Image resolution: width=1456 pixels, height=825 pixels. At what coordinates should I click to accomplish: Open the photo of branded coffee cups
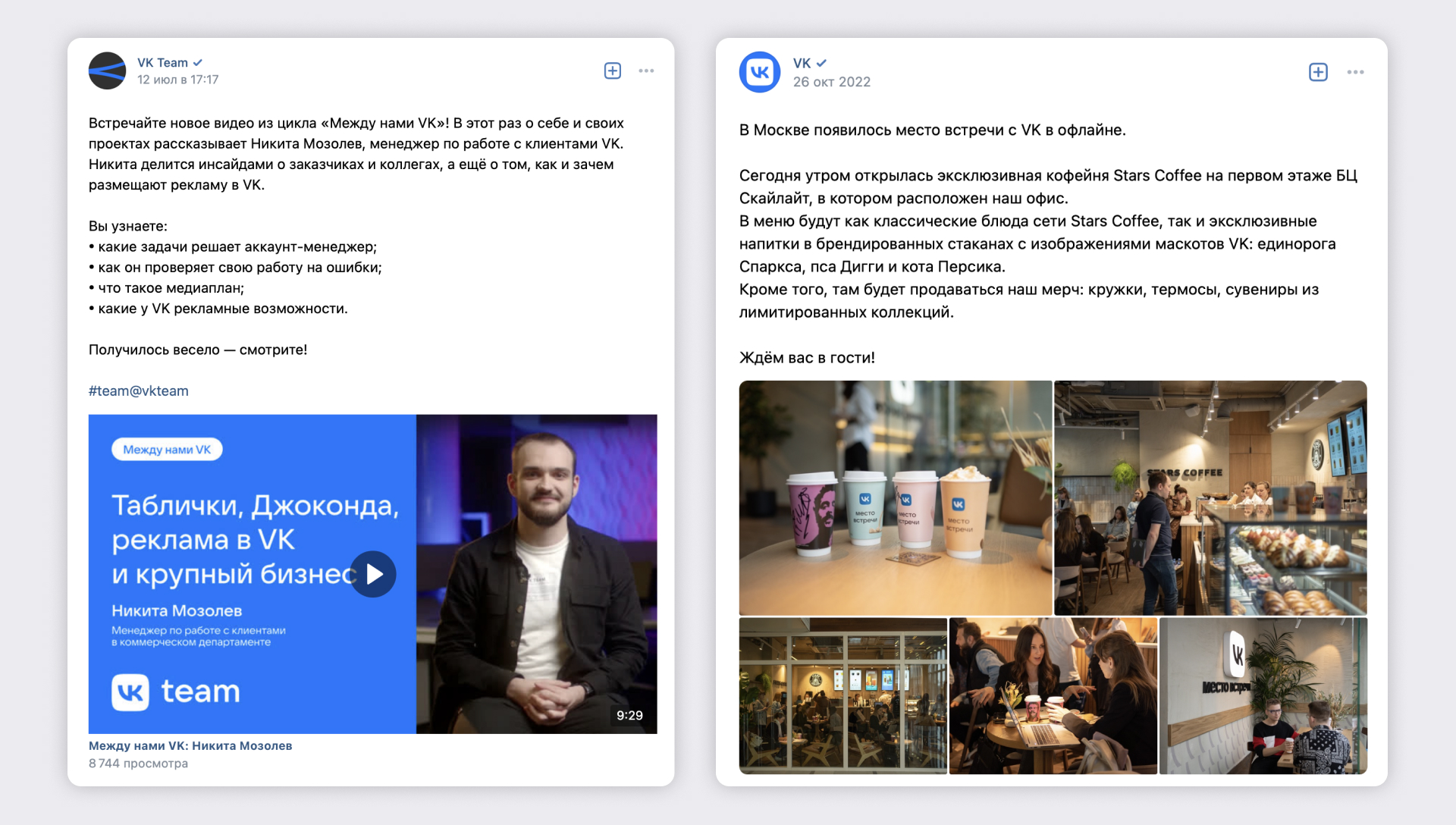coord(896,497)
